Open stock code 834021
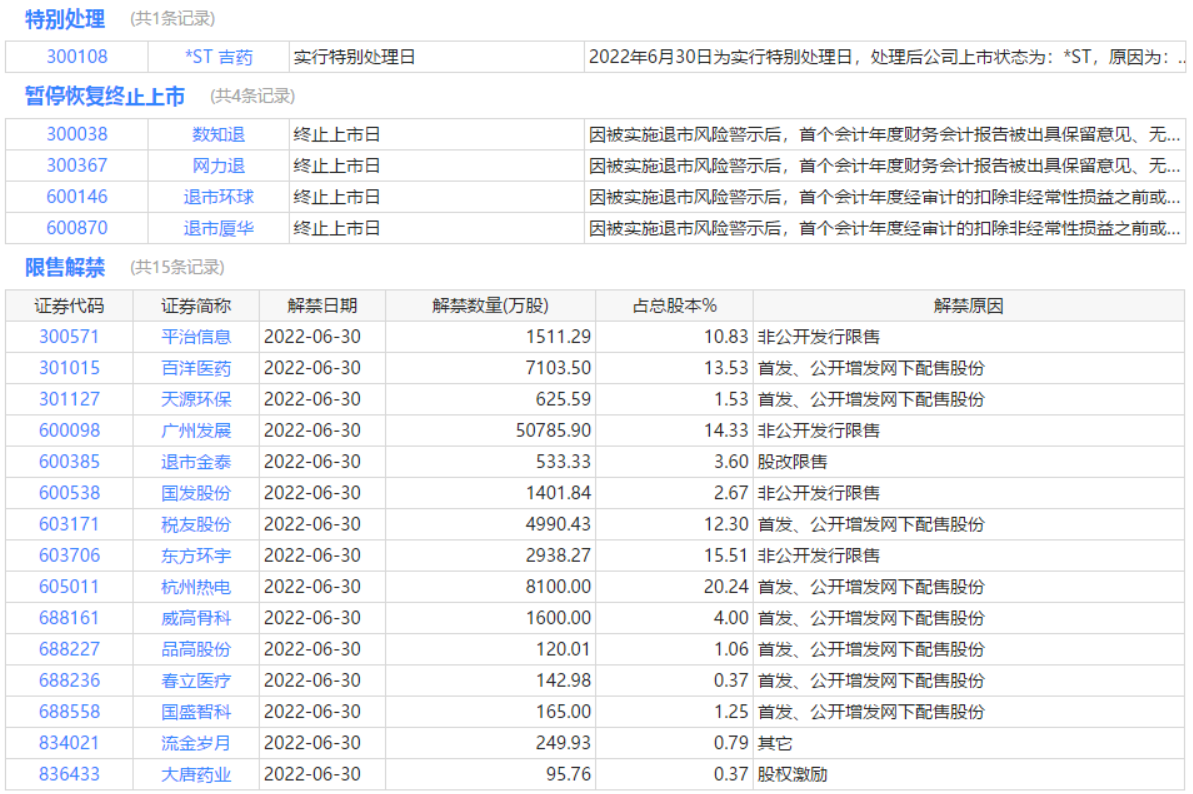Image resolution: width=1193 pixels, height=794 pixels. pyautogui.click(x=69, y=742)
